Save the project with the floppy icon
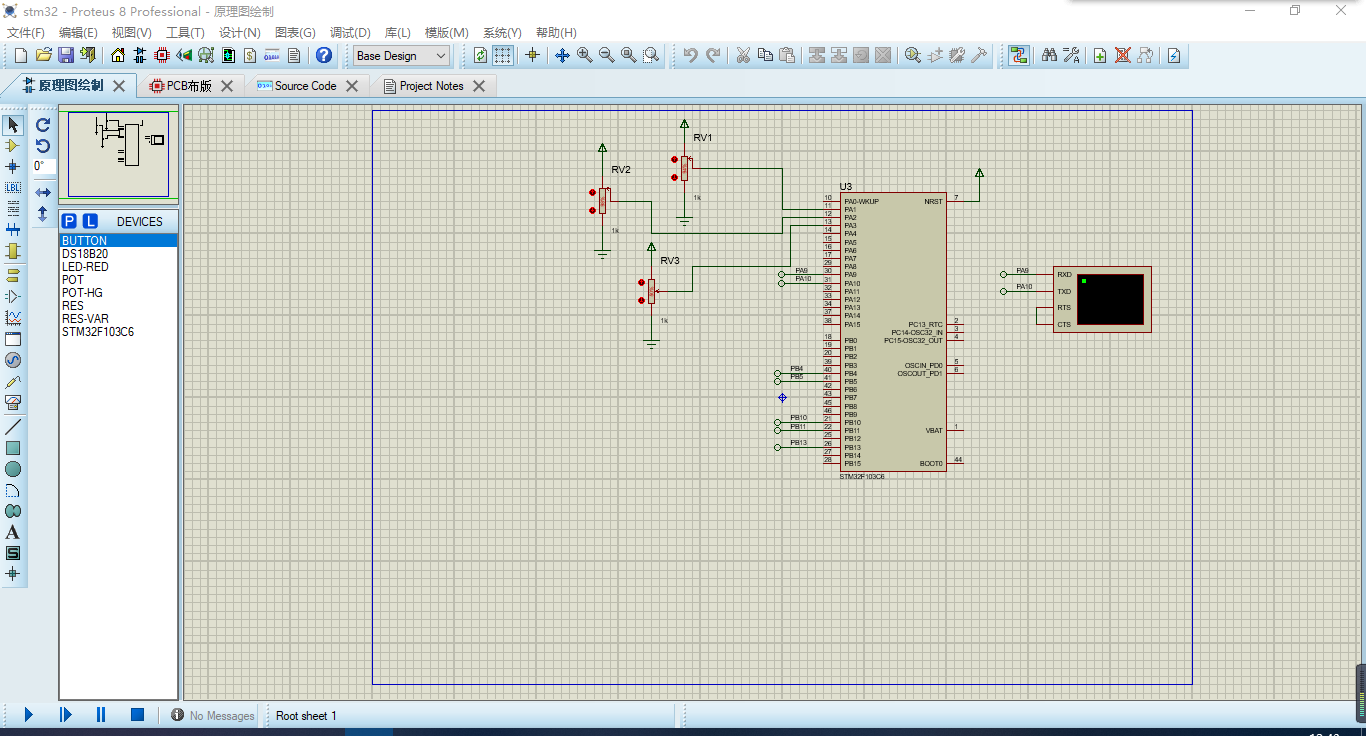This screenshot has height=736, width=1366. (65, 55)
